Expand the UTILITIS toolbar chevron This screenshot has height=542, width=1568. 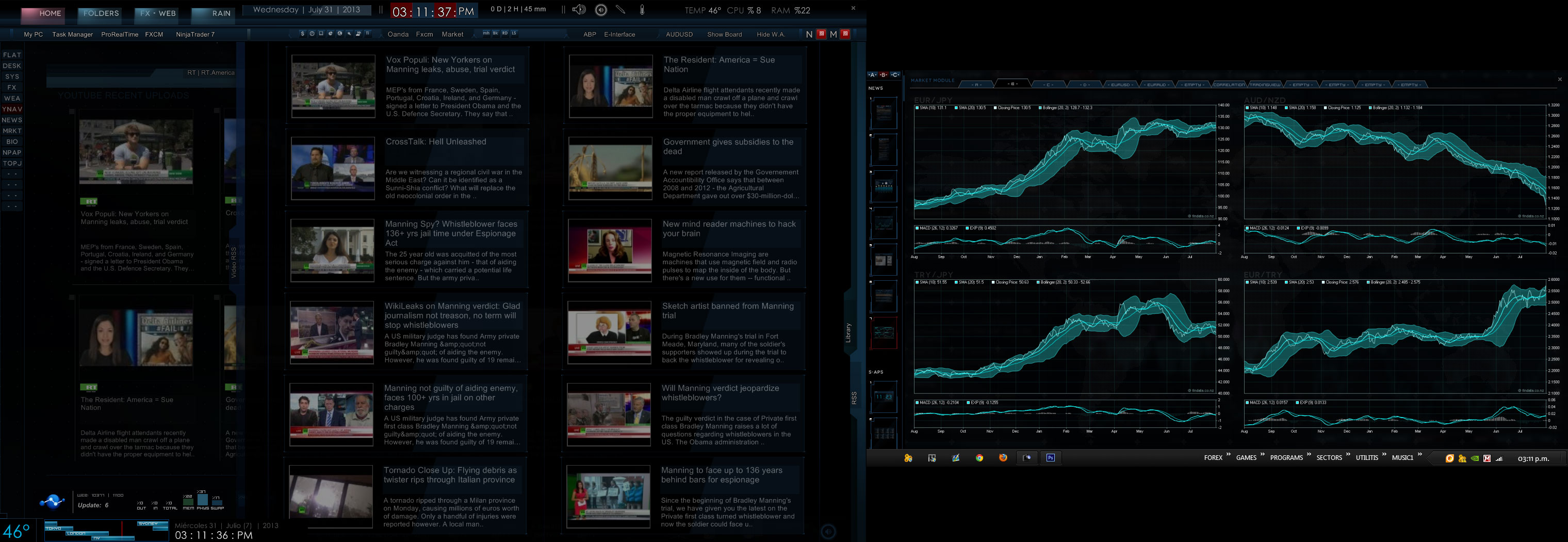[1384, 454]
